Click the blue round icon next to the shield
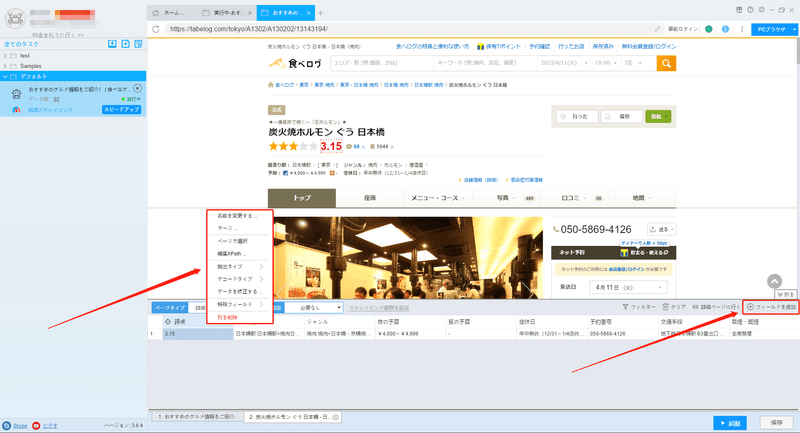The height and width of the screenshot is (433, 800). click(726, 29)
